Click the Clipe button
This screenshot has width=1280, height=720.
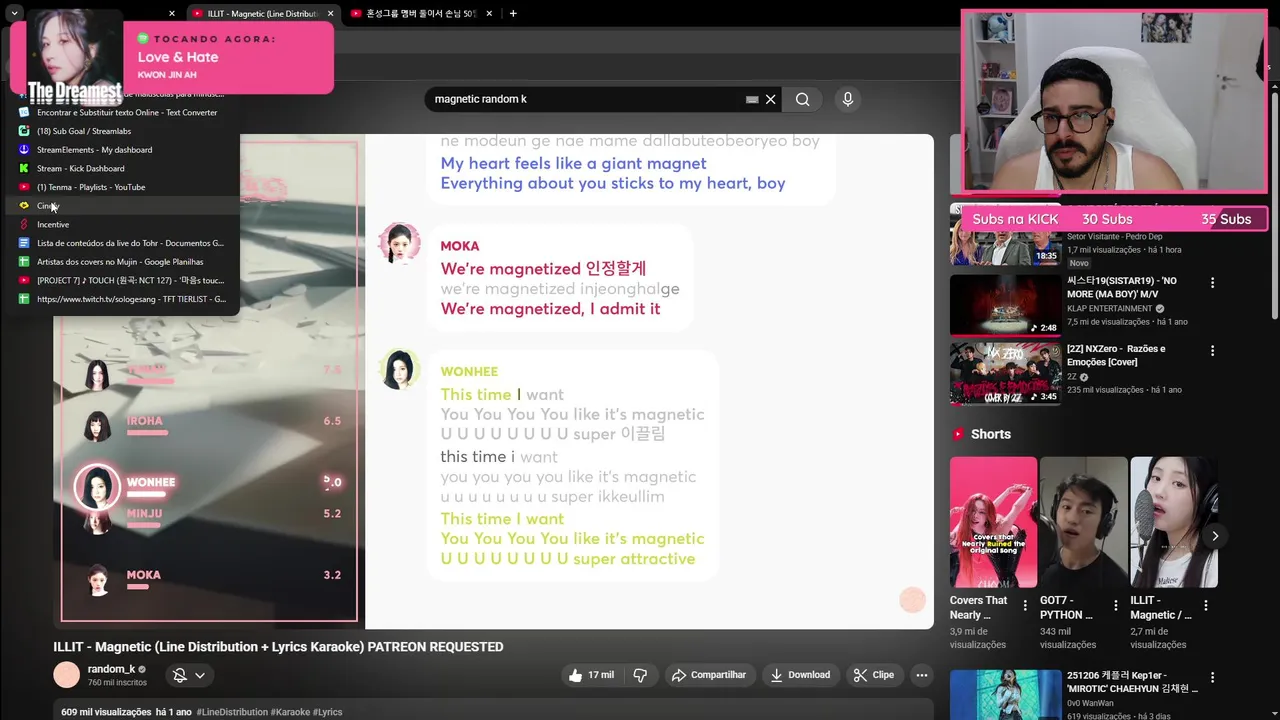874,675
